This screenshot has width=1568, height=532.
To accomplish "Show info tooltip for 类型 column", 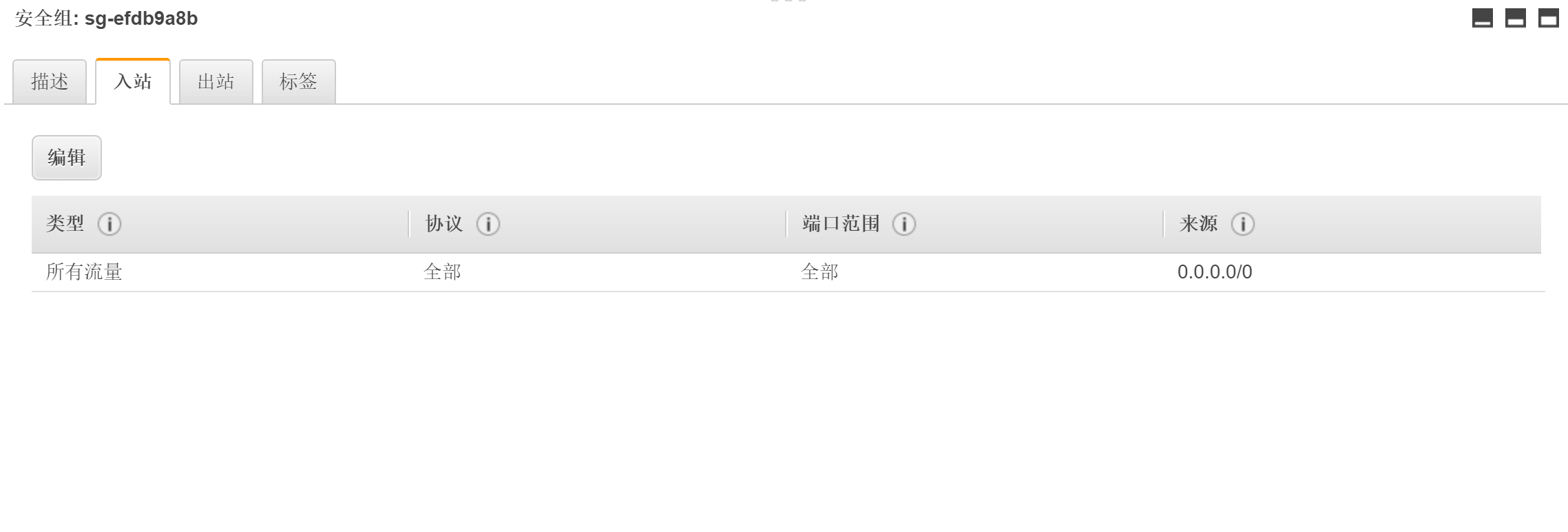I will pos(109,224).
